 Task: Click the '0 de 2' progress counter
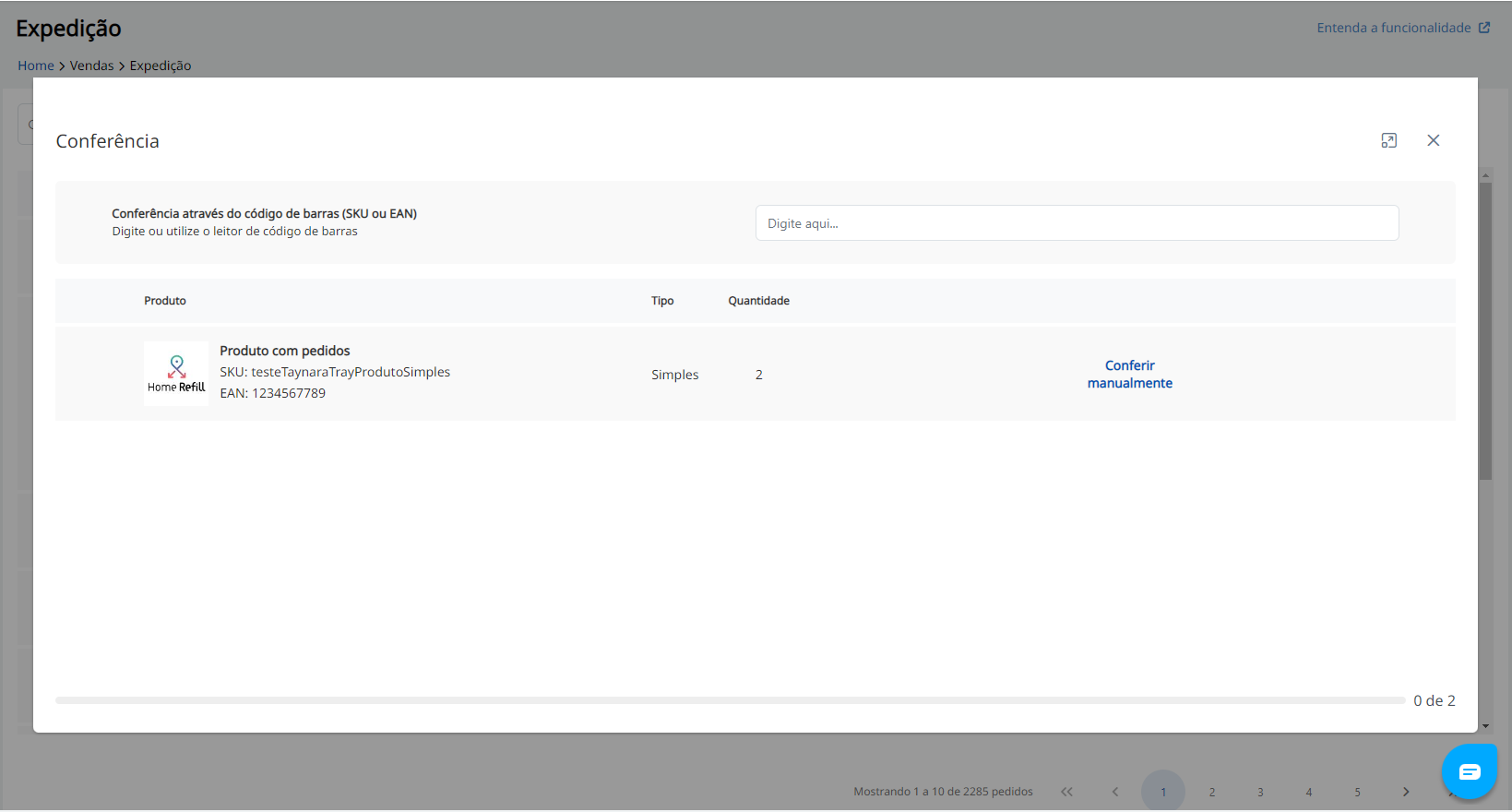coord(1435,700)
